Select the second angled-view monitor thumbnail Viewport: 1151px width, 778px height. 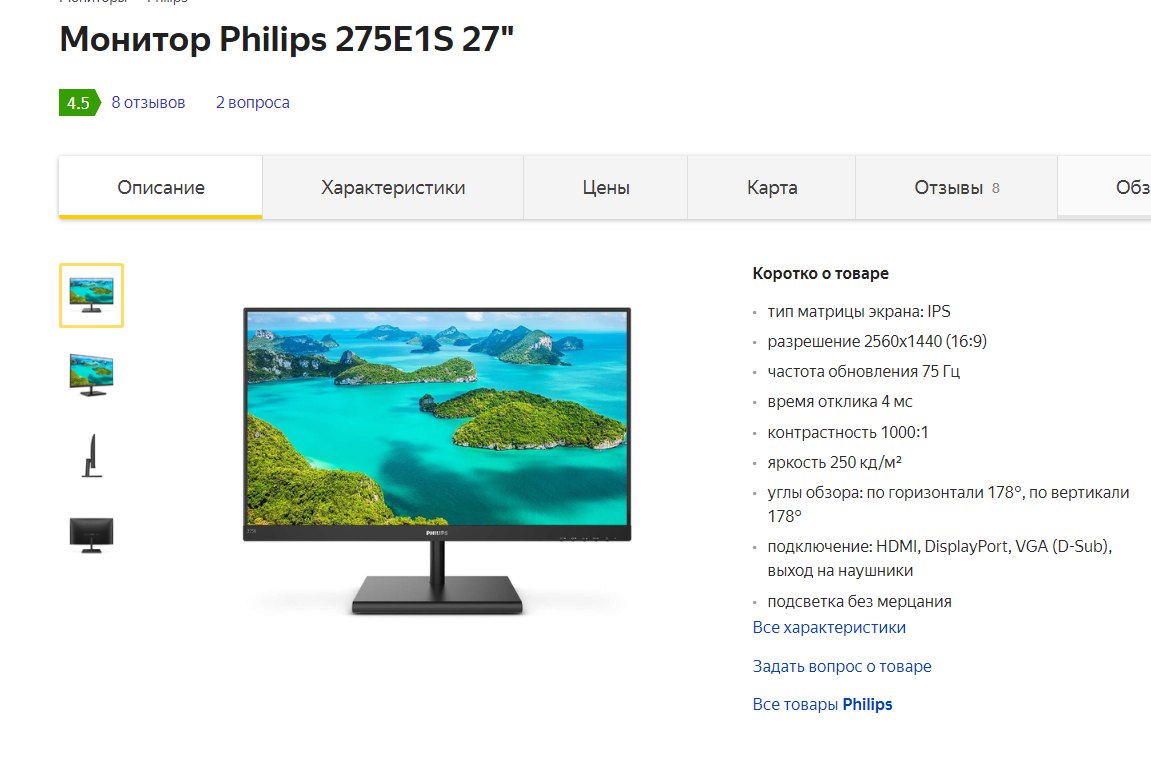click(x=91, y=375)
